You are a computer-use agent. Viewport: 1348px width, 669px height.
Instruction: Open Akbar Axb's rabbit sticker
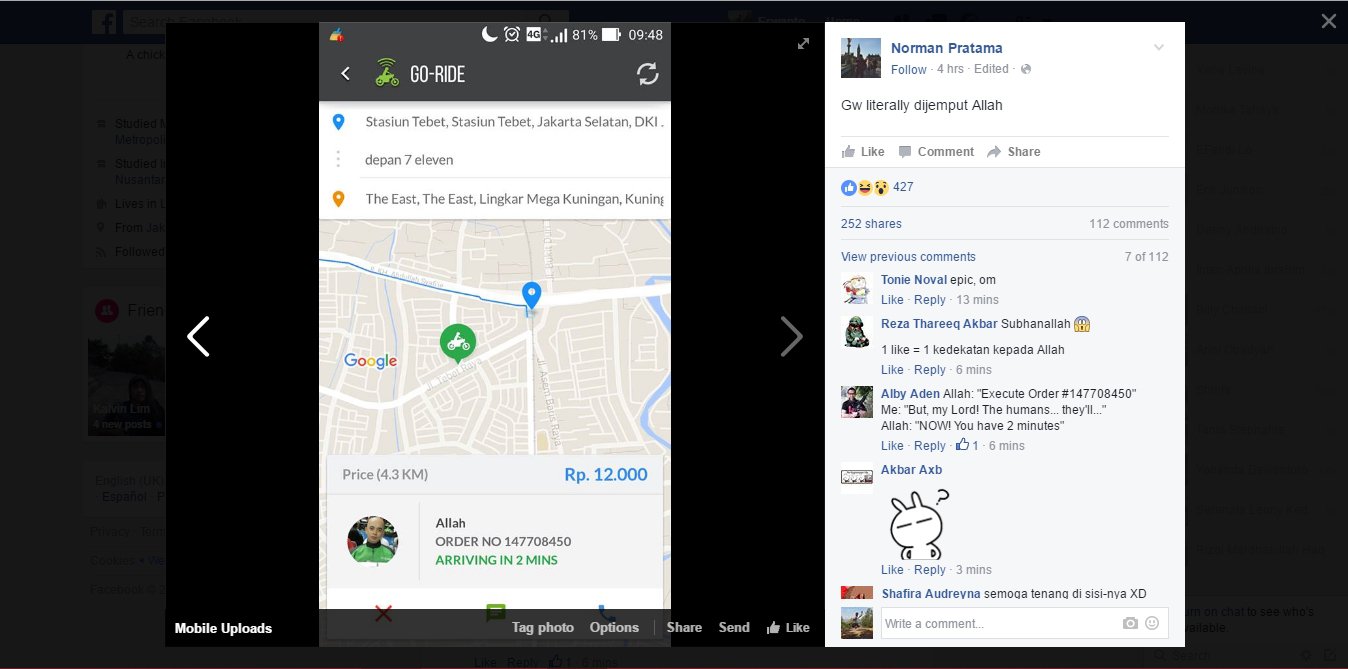917,523
